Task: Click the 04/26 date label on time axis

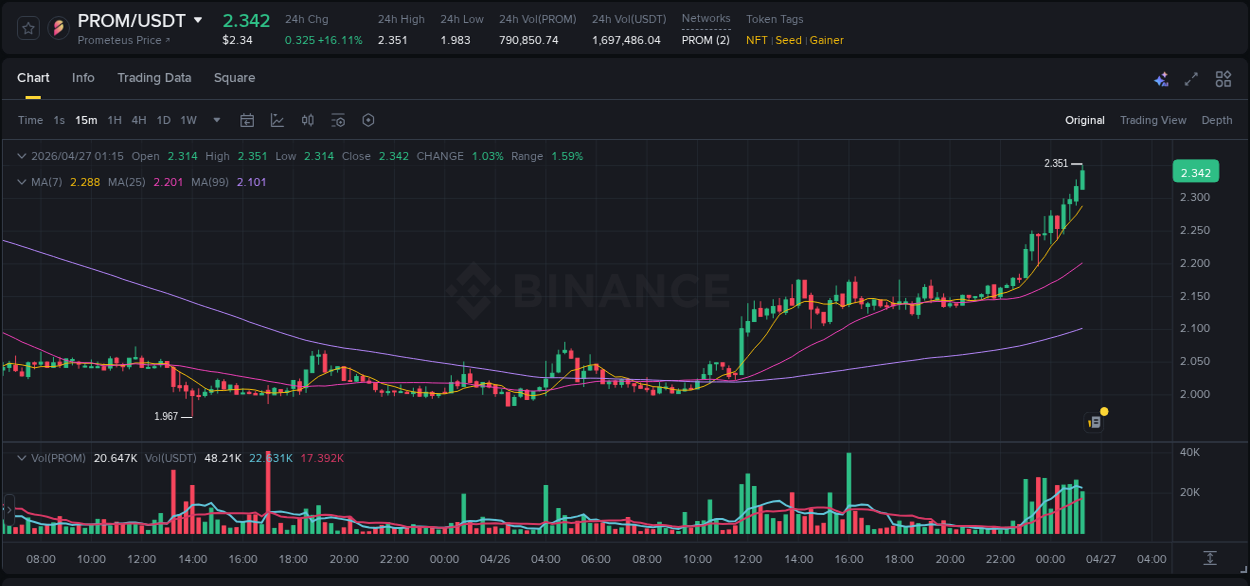Action: click(x=495, y=558)
